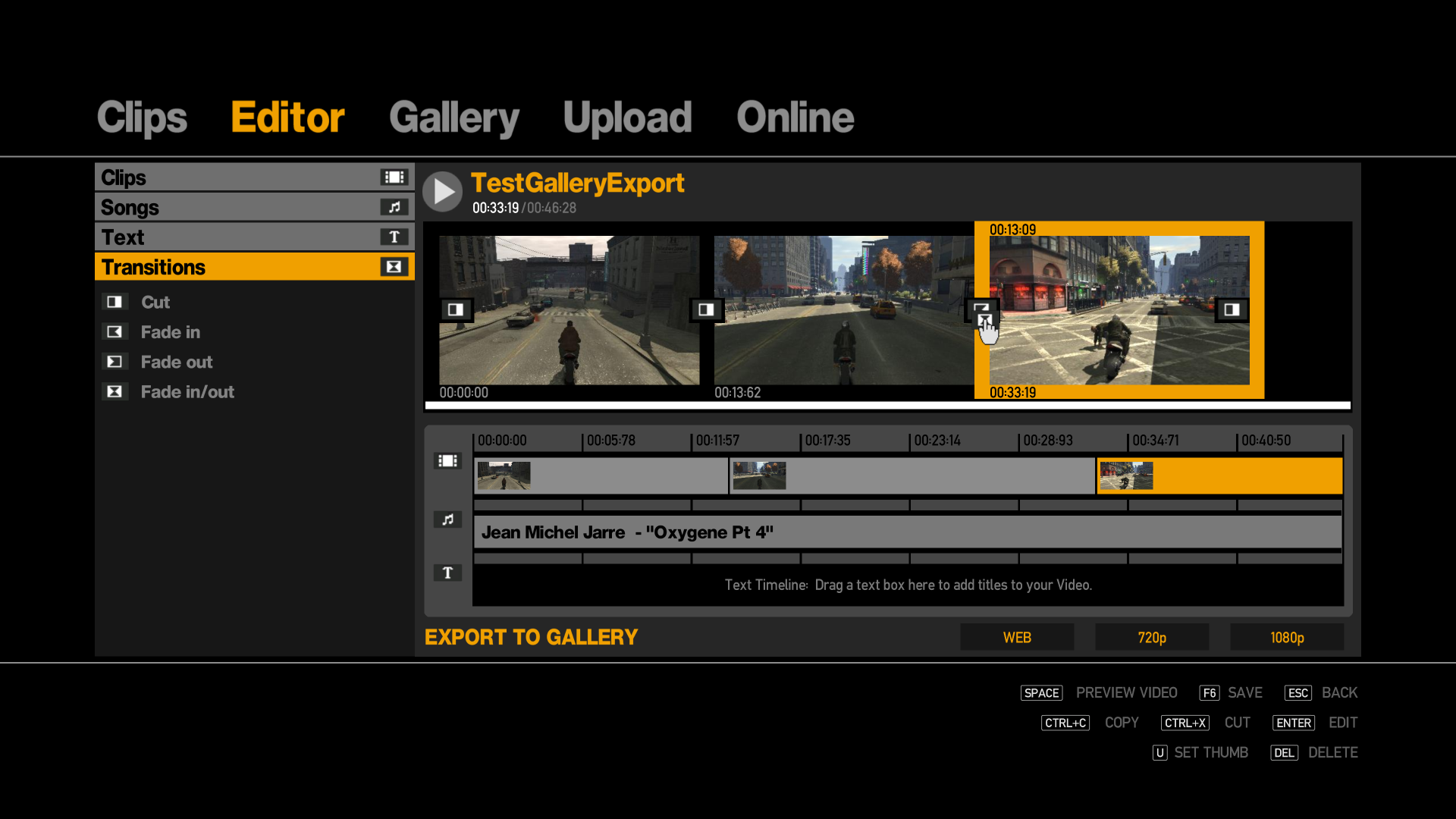The height and width of the screenshot is (819, 1456).
Task: Select the Fade in/out transition icon
Action: [114, 392]
